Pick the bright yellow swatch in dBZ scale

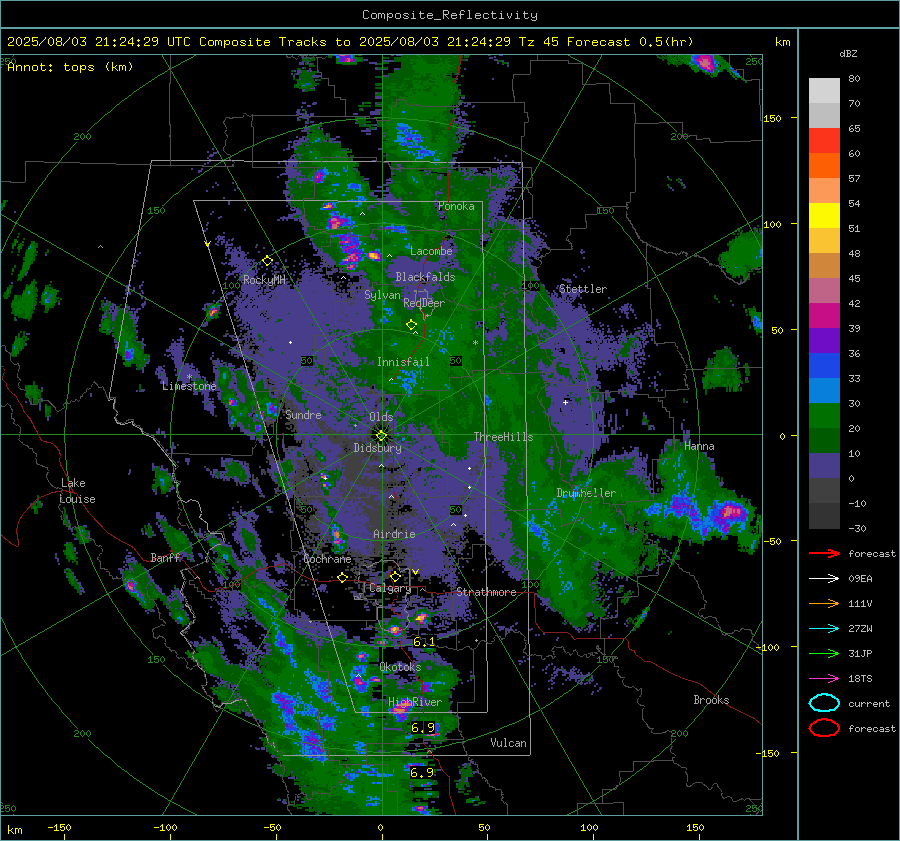824,216
